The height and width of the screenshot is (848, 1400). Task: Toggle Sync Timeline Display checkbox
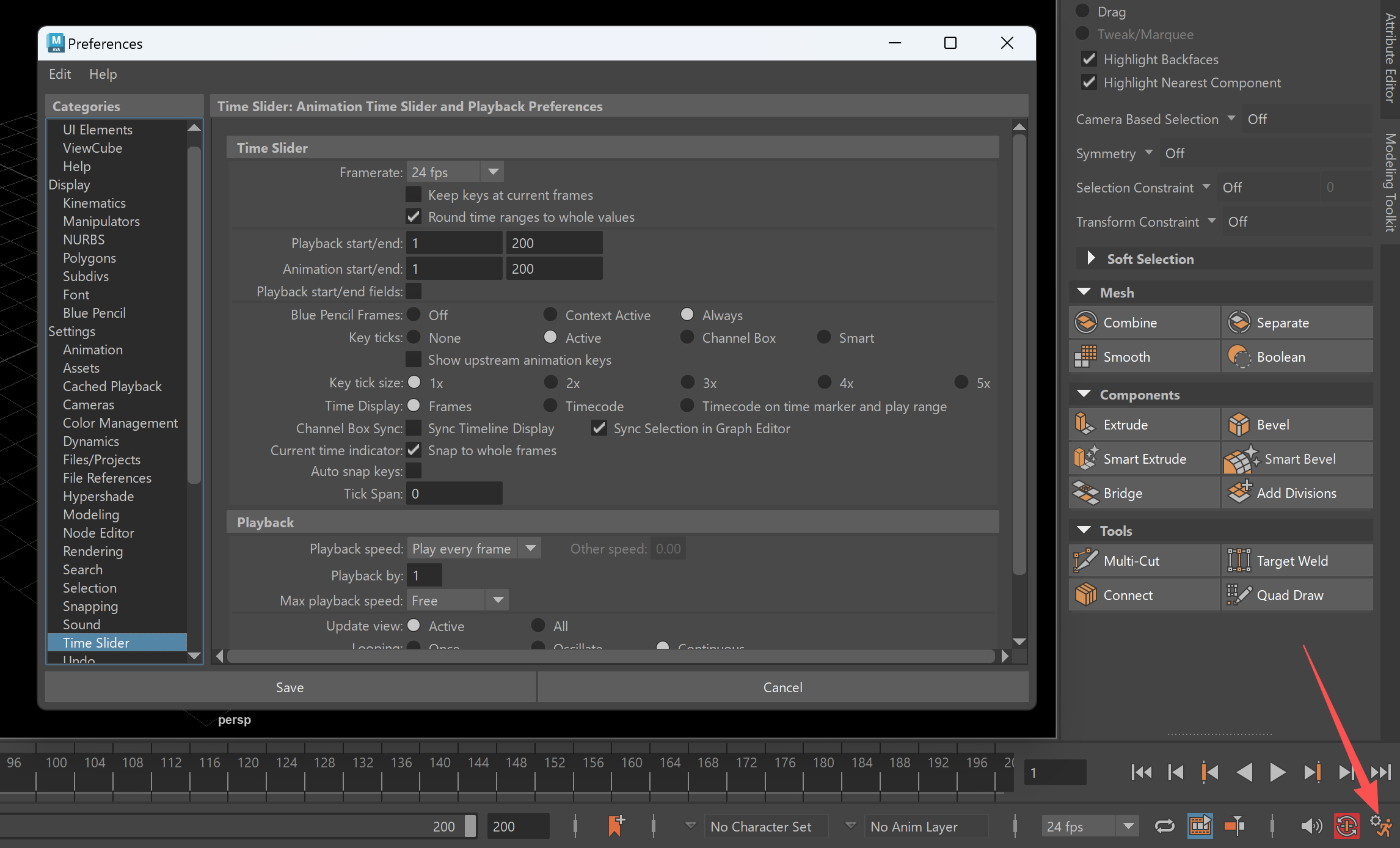[x=414, y=428]
